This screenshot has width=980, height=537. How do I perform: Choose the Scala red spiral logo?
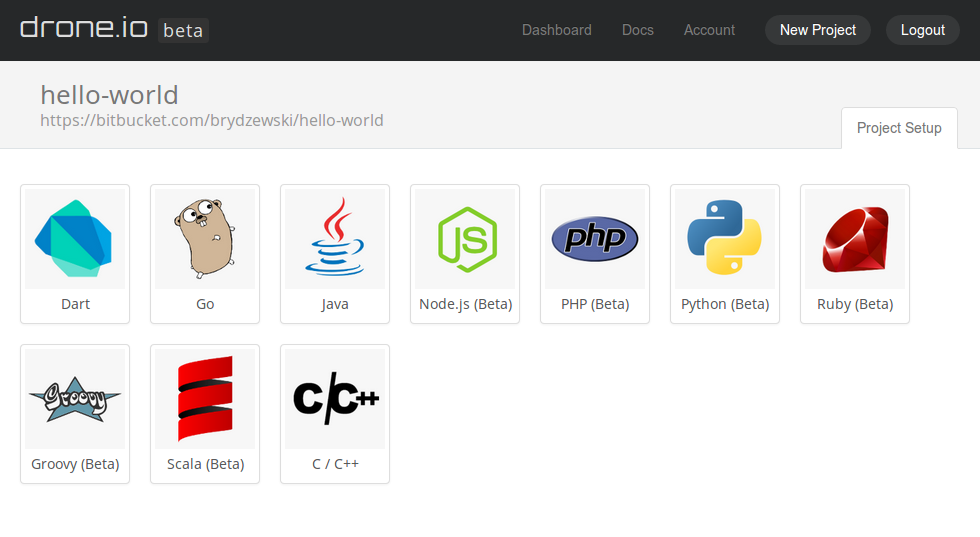tap(205, 399)
